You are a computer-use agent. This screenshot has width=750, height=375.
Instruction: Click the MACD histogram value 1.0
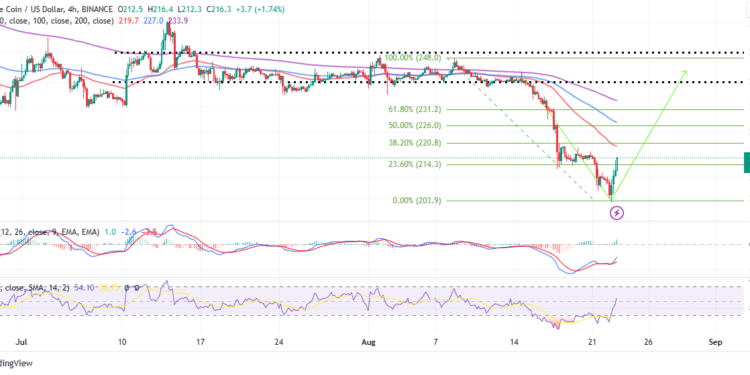click(110, 232)
